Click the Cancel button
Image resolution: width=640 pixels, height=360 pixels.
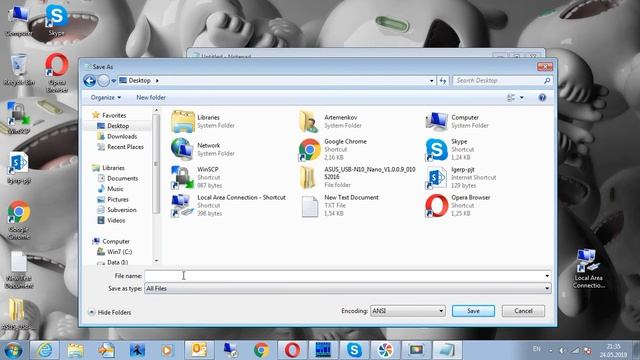point(523,311)
